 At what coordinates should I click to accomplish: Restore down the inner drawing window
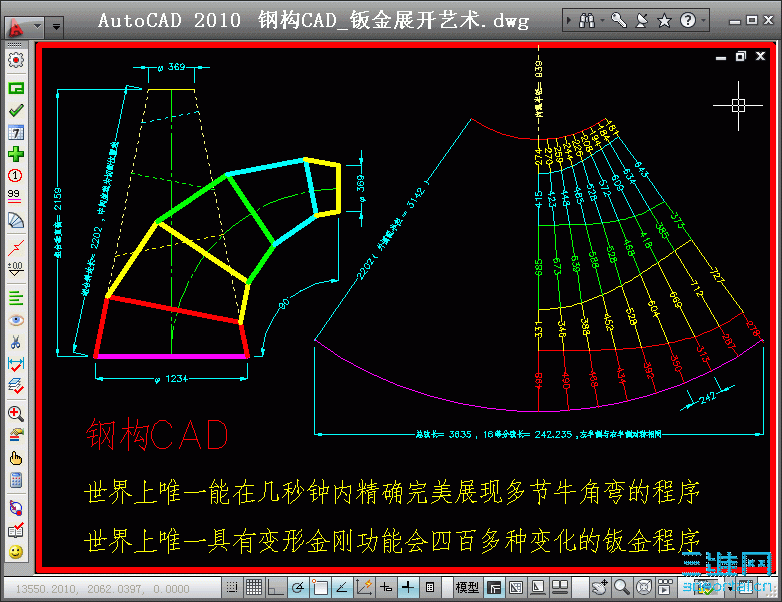point(741,56)
